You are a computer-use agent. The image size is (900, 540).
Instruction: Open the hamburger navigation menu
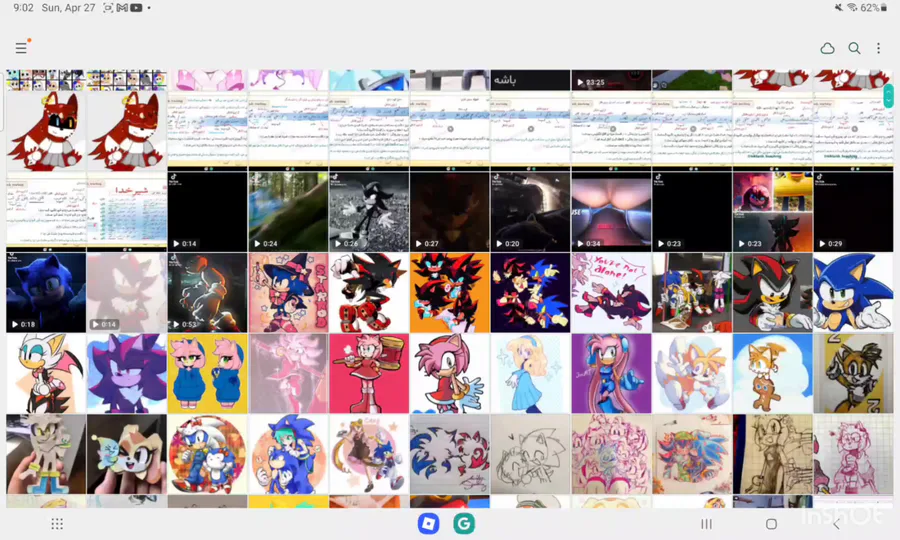(x=21, y=48)
